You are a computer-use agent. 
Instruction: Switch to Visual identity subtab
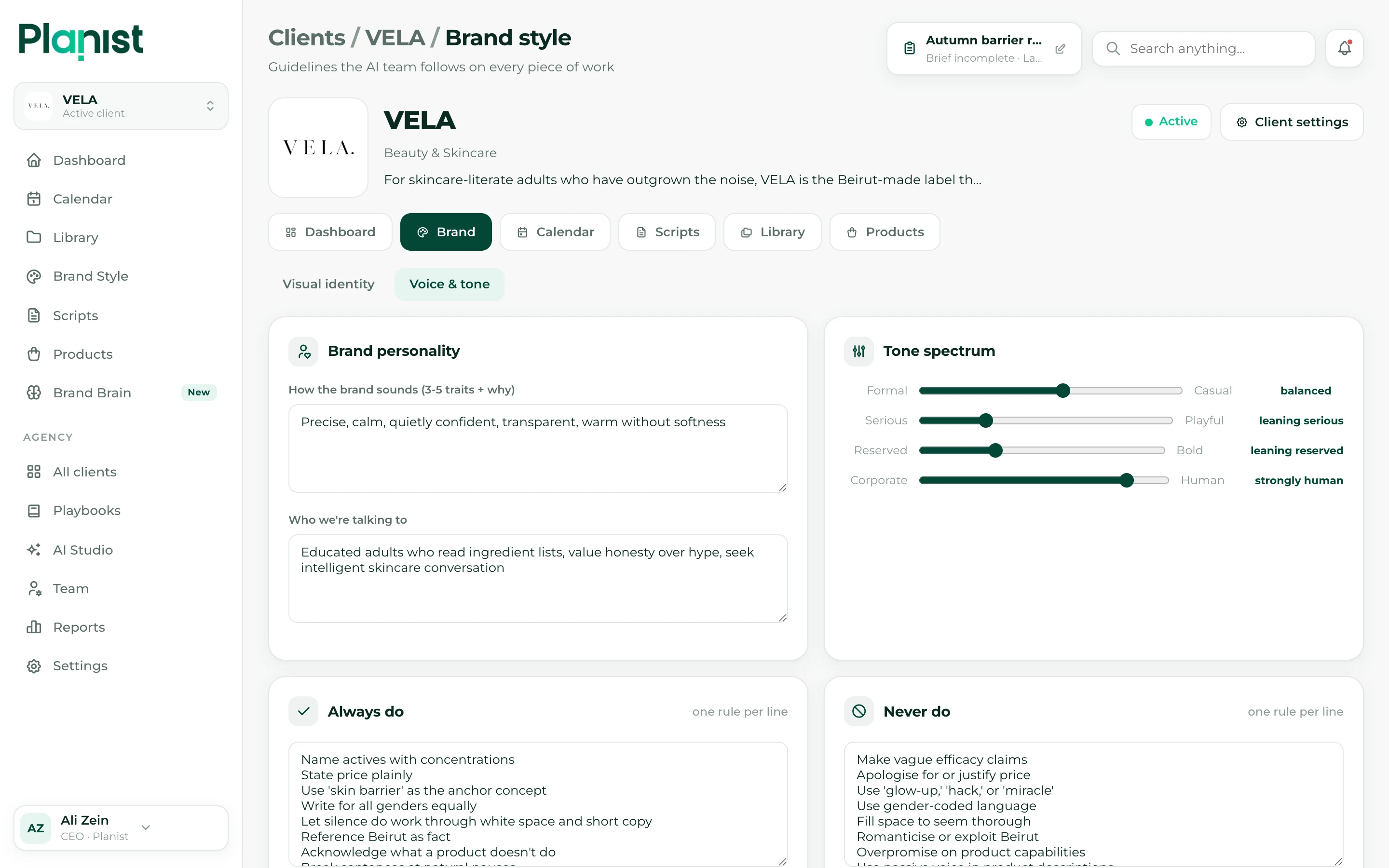point(328,284)
